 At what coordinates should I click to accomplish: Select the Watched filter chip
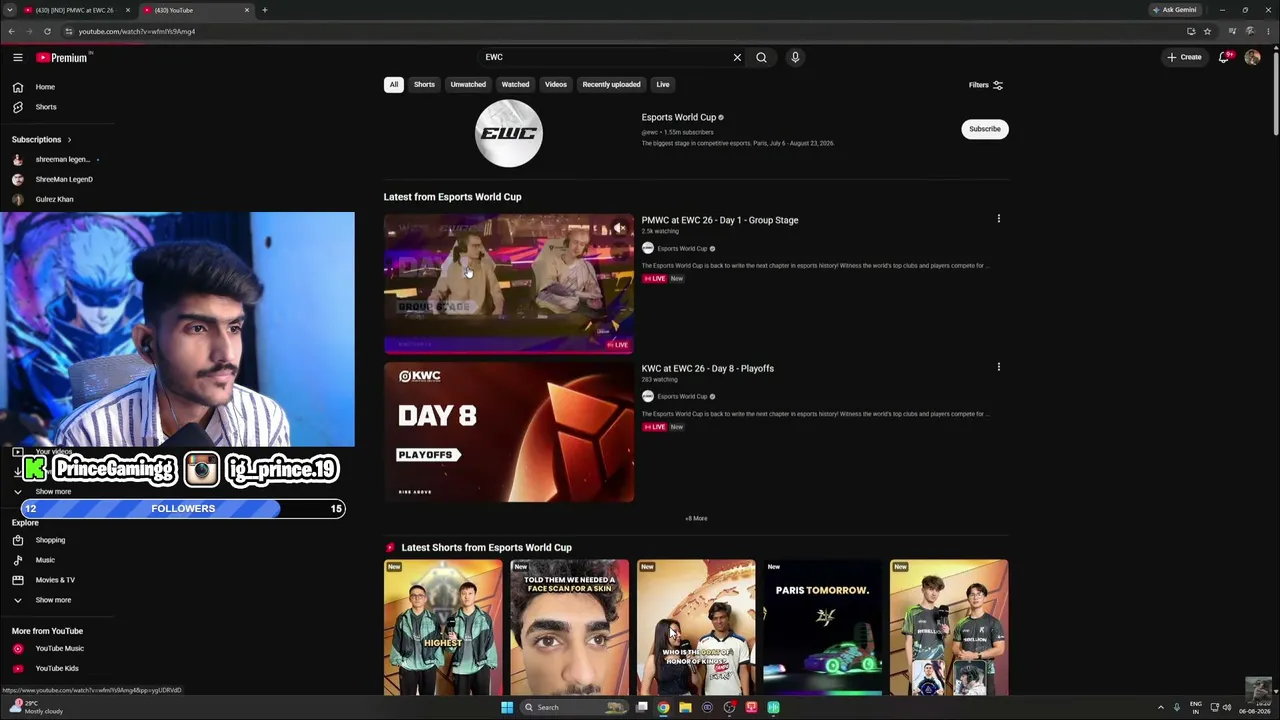(x=515, y=84)
